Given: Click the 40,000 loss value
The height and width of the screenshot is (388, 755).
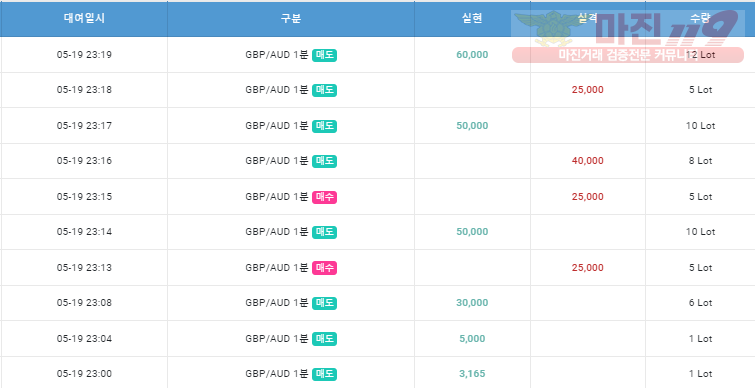Looking at the screenshot, I should point(587,161).
